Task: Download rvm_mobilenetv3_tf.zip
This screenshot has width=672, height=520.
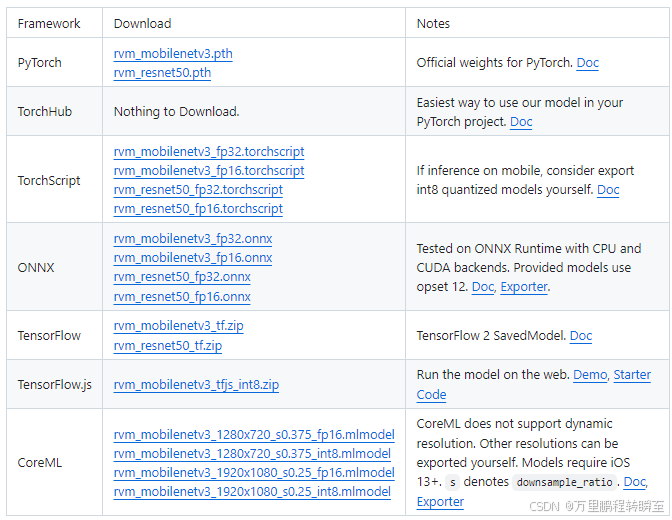Action: pyautogui.click(x=178, y=326)
